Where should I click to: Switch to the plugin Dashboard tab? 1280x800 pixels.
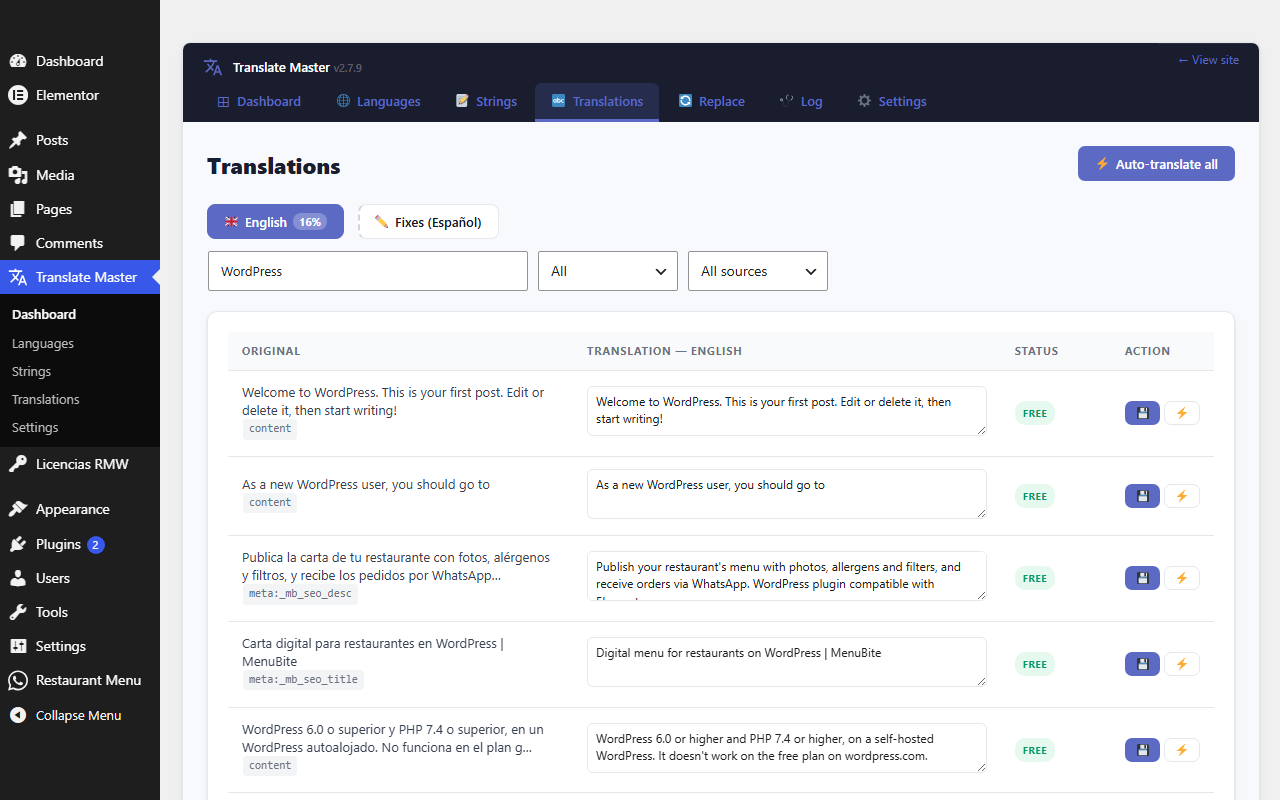pyautogui.click(x=259, y=101)
